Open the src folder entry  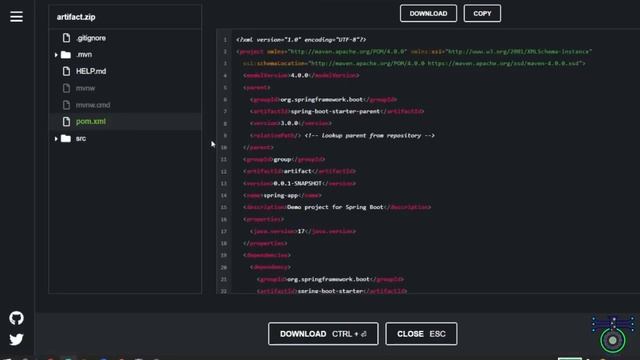(x=81, y=138)
